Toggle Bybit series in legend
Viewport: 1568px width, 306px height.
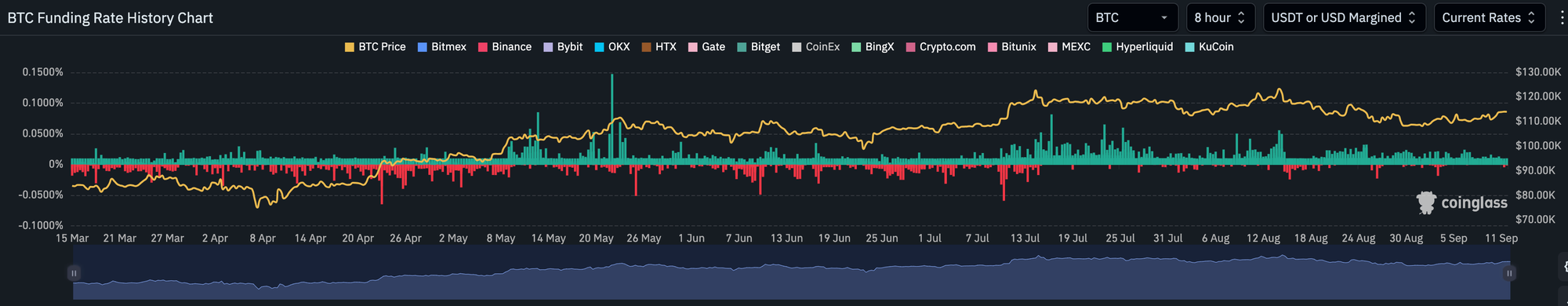pyautogui.click(x=563, y=47)
